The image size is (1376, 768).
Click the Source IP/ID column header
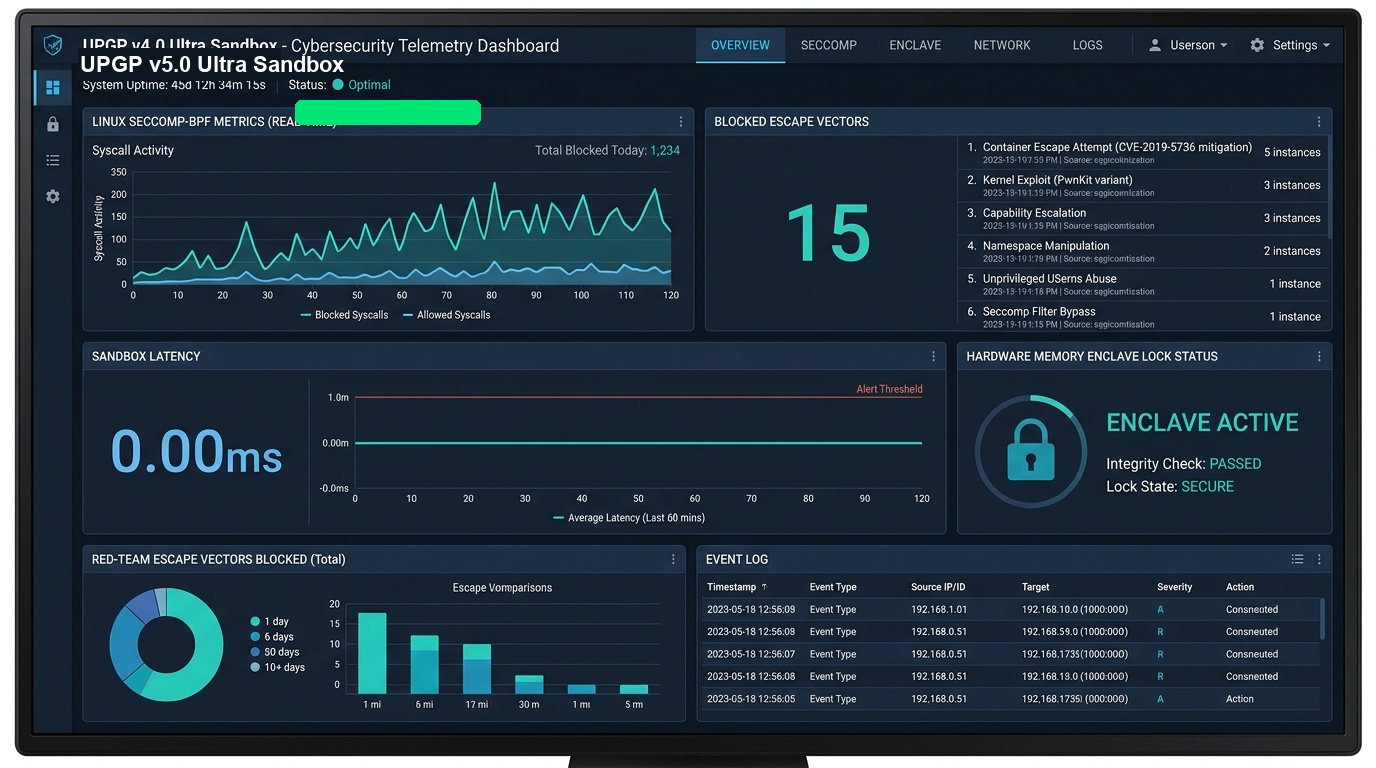[939, 587]
